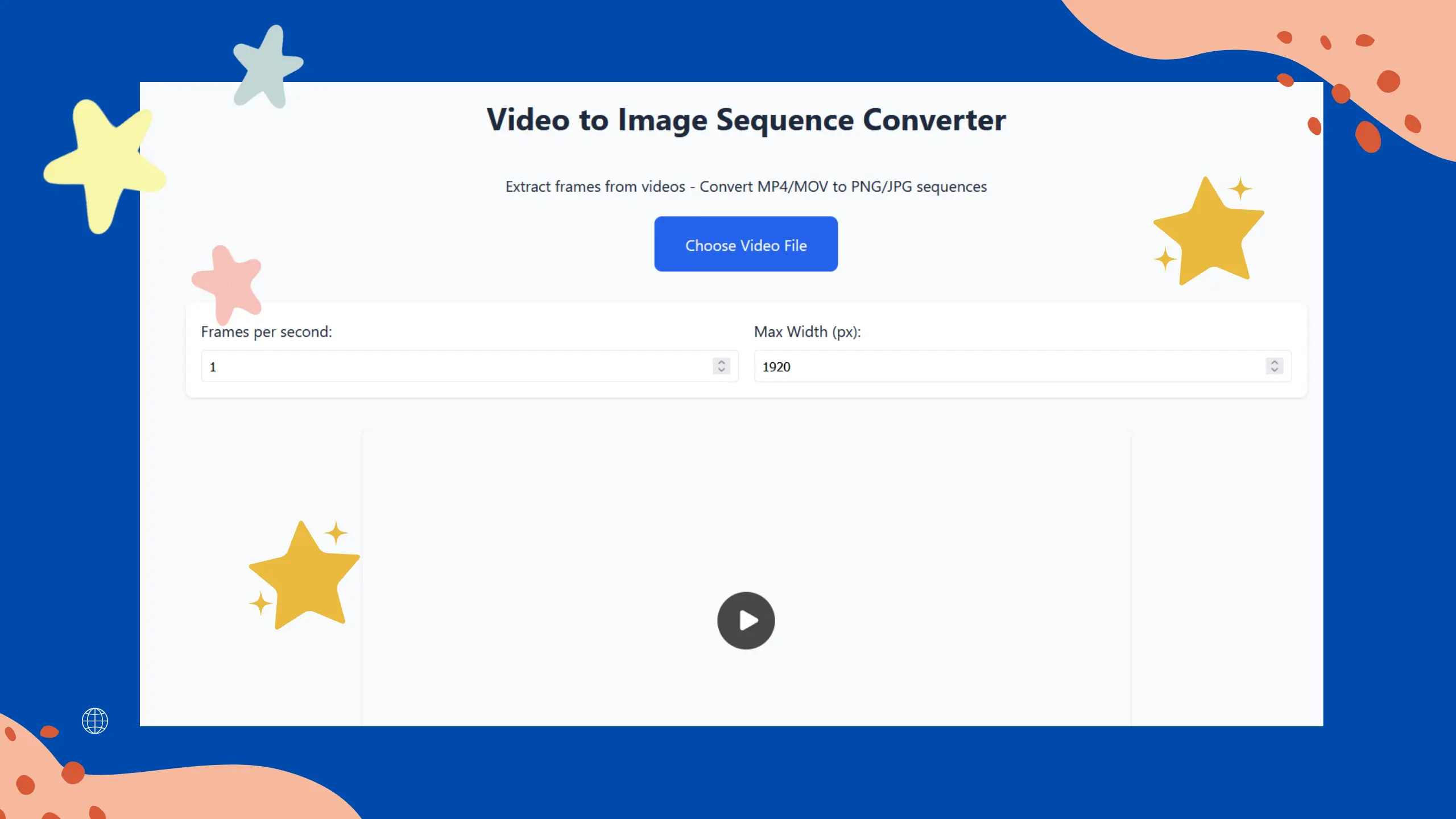Click the Max Width (px) label
The height and width of the screenshot is (819, 1456).
coord(807,332)
